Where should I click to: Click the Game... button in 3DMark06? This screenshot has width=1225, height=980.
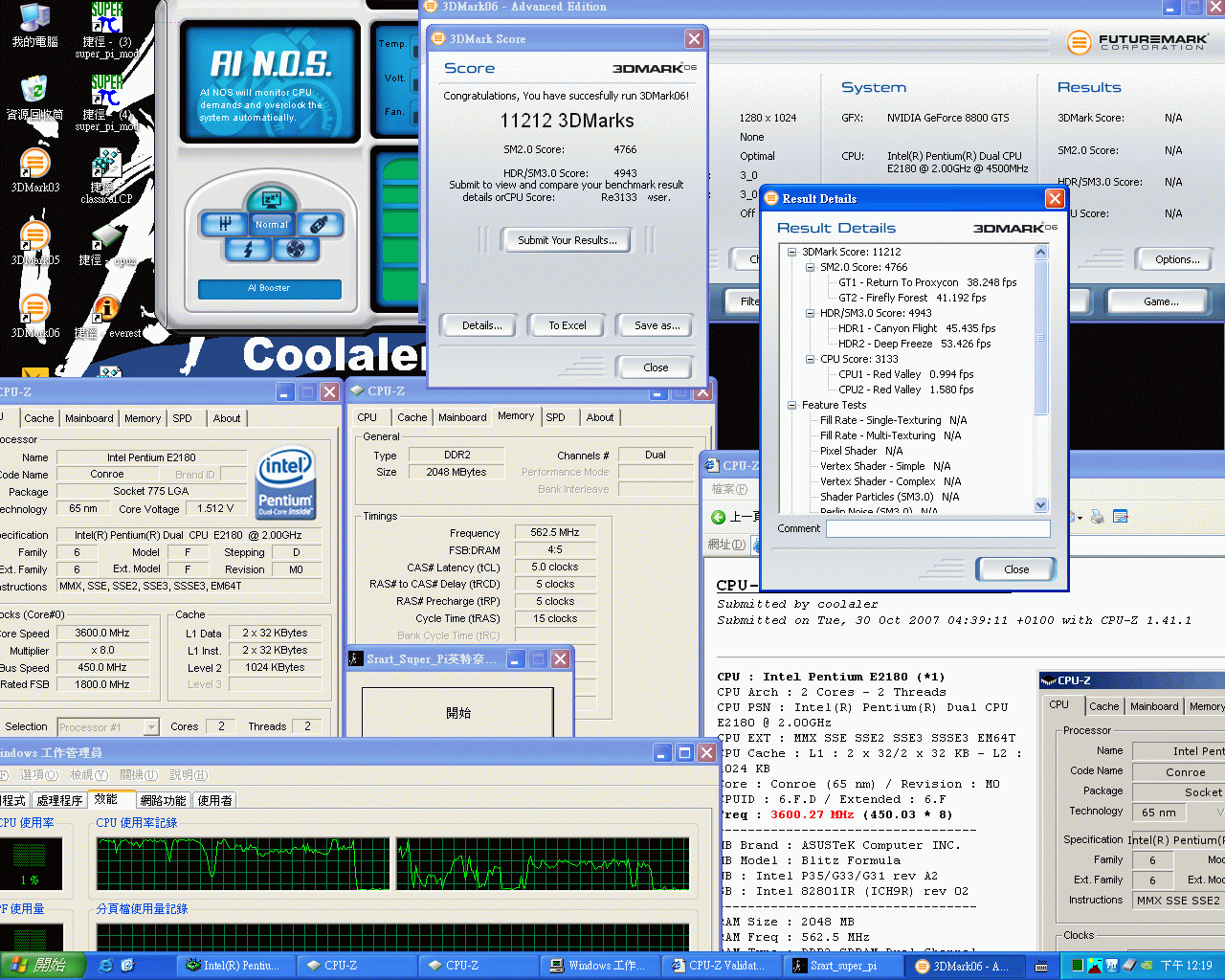click(x=1161, y=301)
